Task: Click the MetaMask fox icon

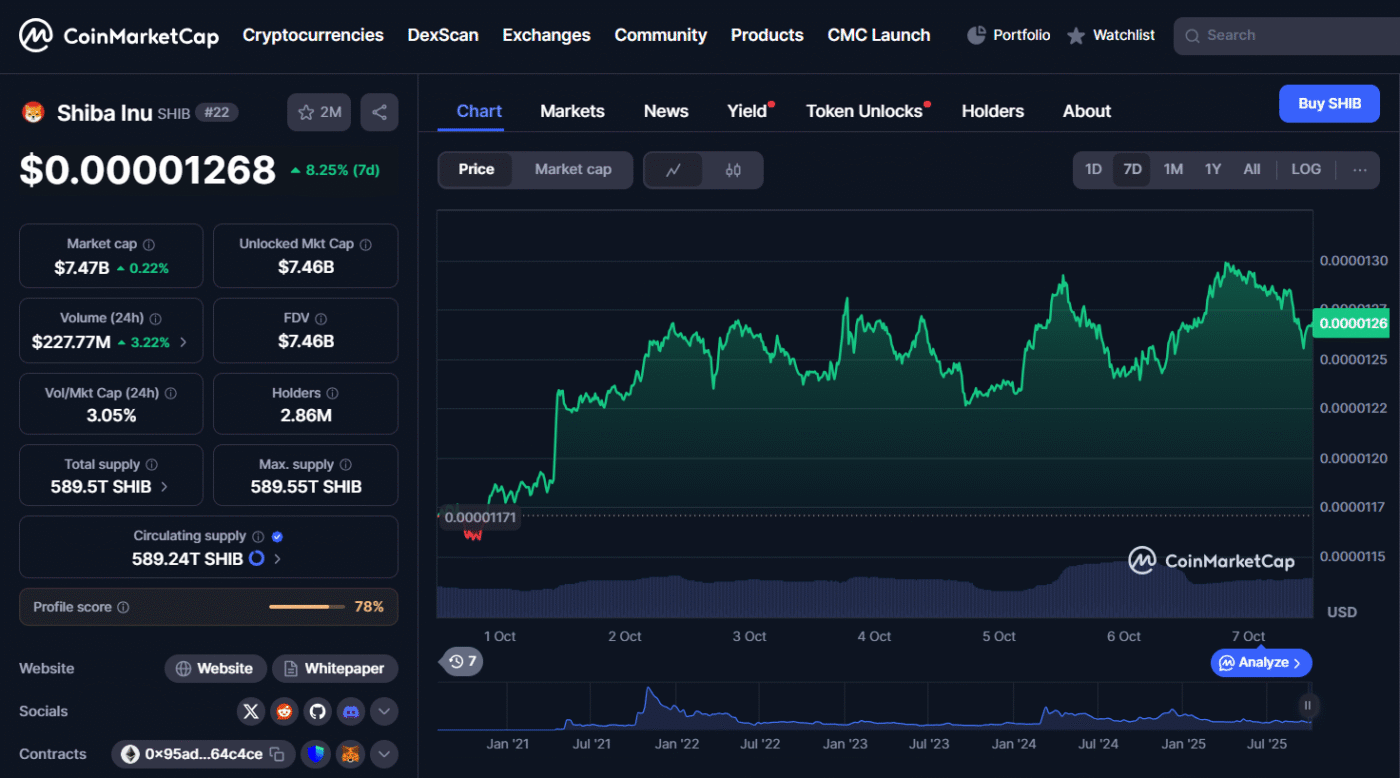Action: [x=350, y=754]
